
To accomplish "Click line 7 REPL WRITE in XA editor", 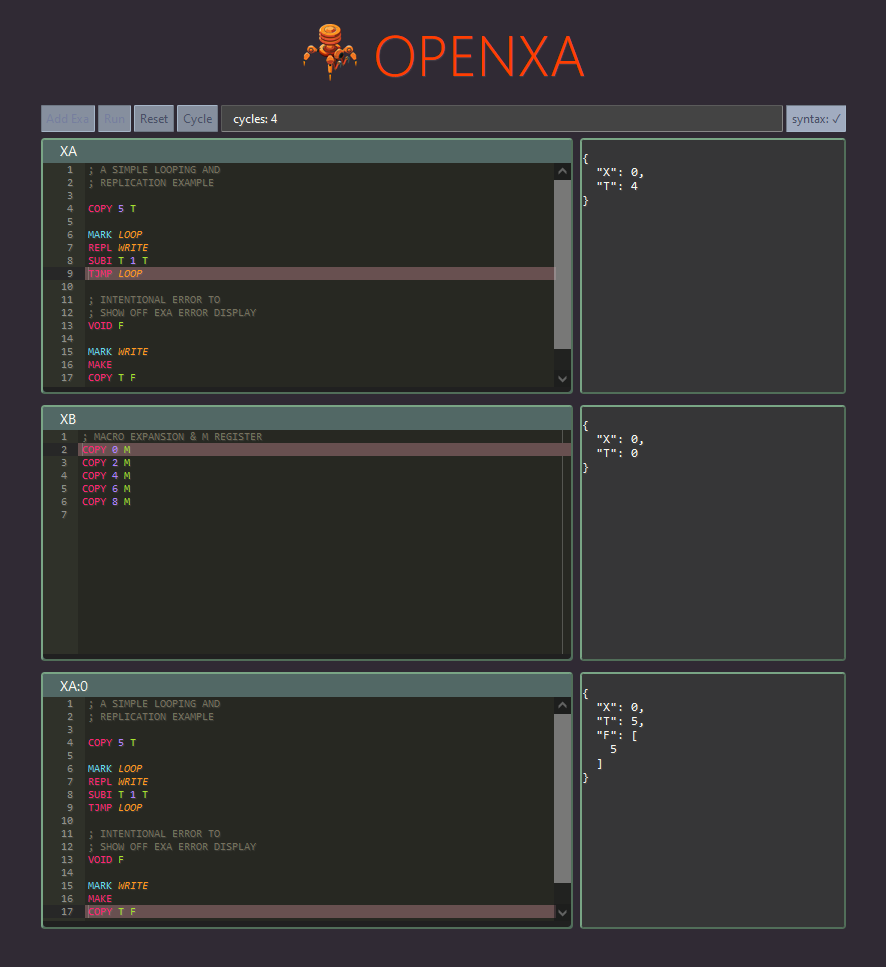I will click(x=118, y=247).
